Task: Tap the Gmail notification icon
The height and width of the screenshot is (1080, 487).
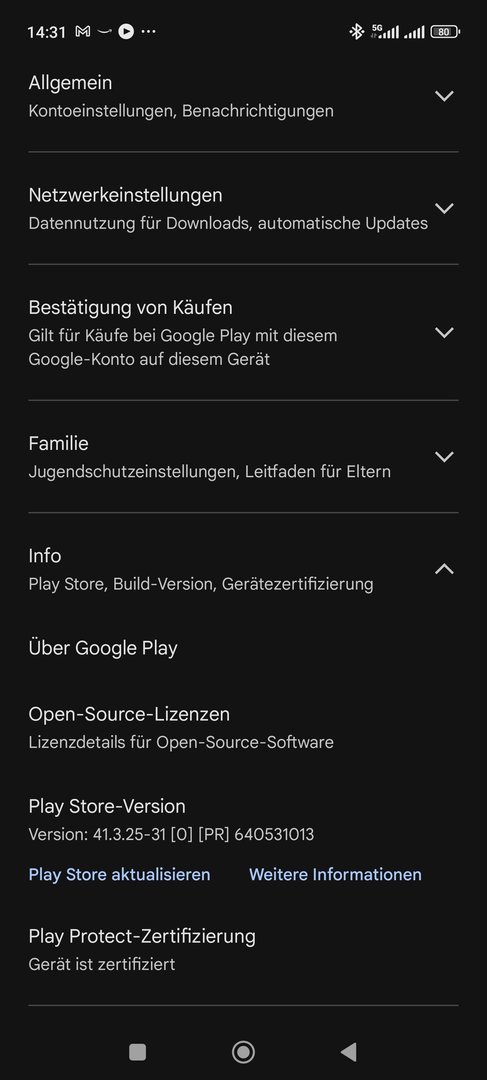Action: coord(83,32)
